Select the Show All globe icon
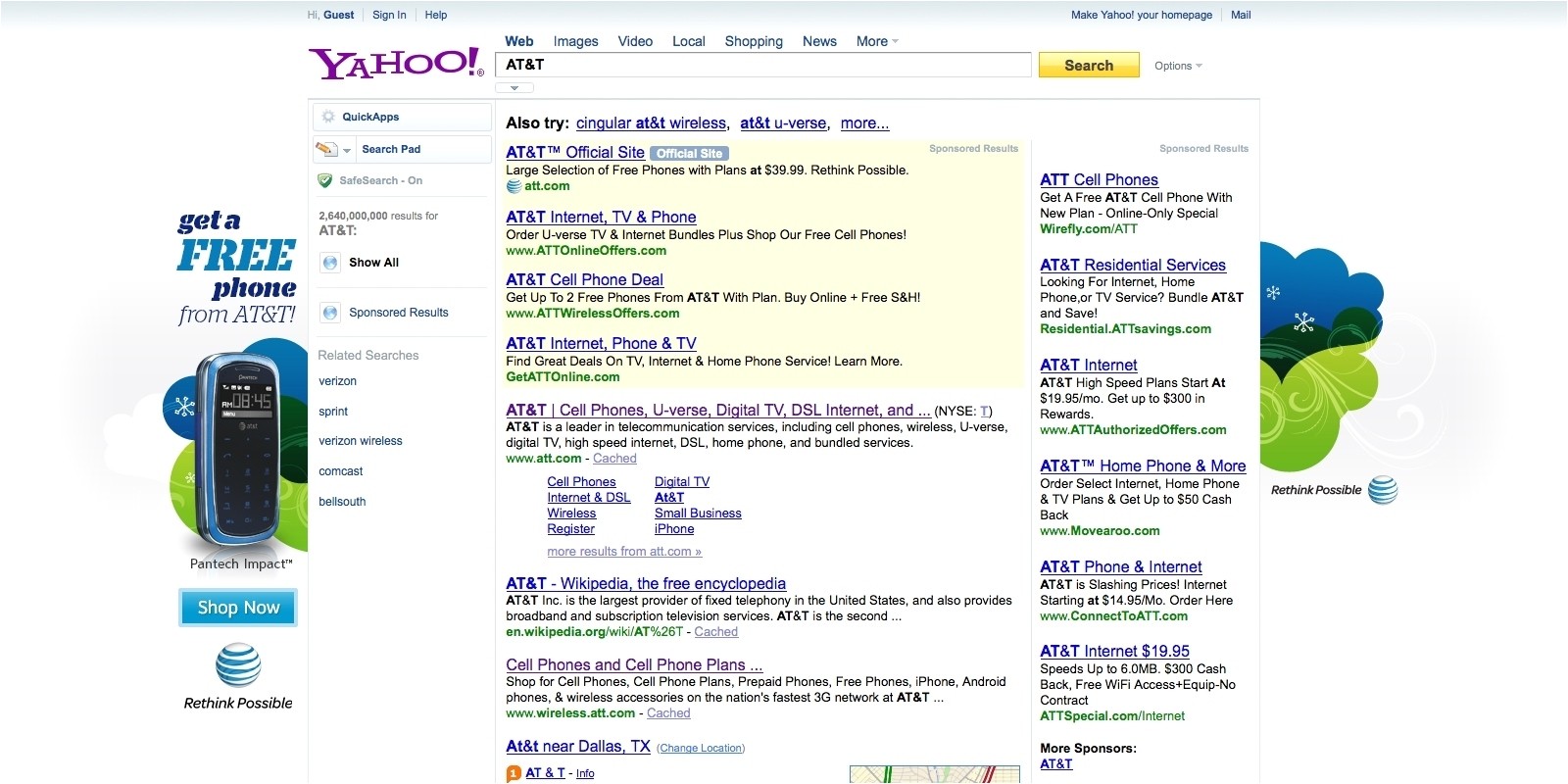1568x784 pixels. (330, 263)
